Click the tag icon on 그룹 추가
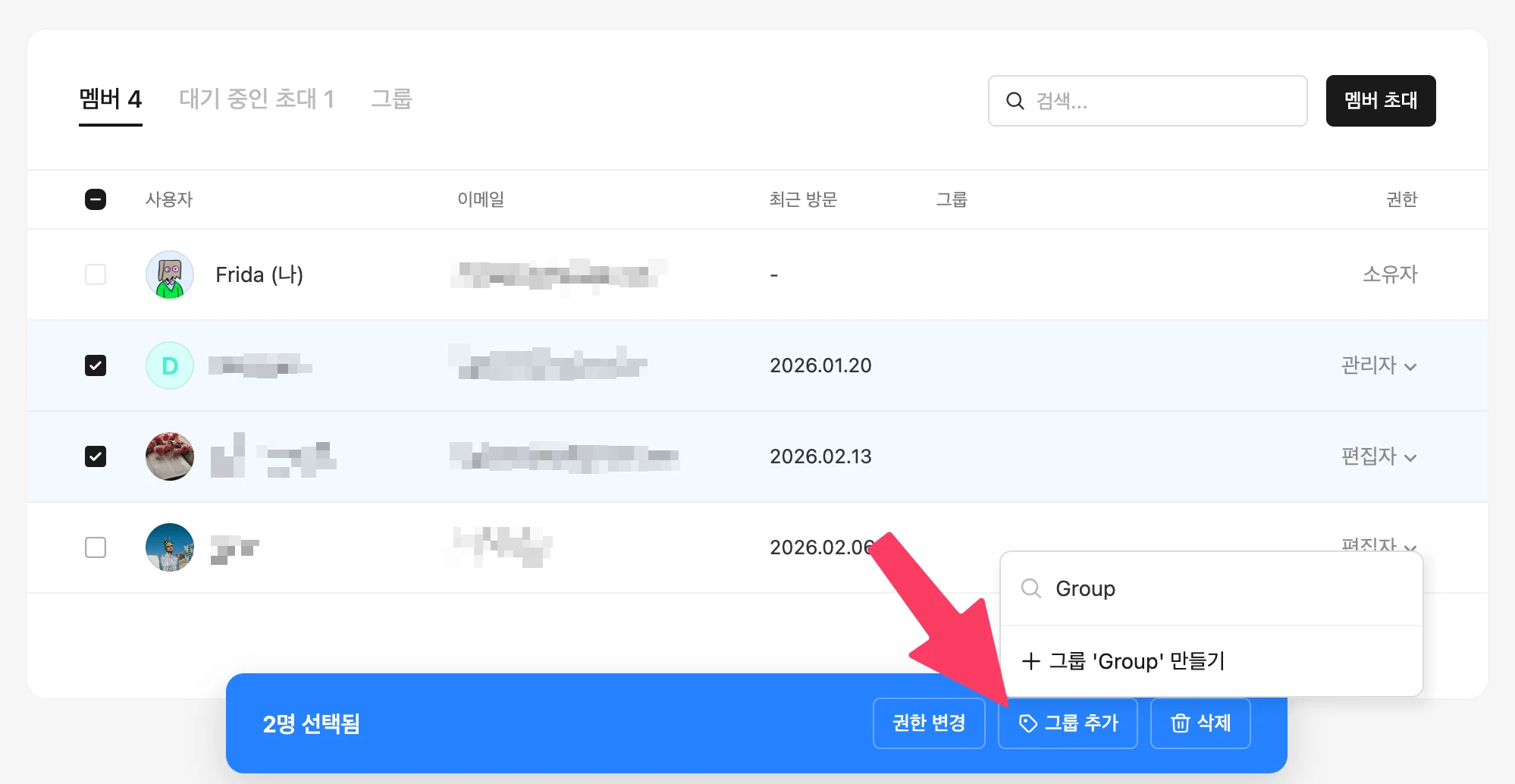The height and width of the screenshot is (784, 1515). click(x=1027, y=724)
